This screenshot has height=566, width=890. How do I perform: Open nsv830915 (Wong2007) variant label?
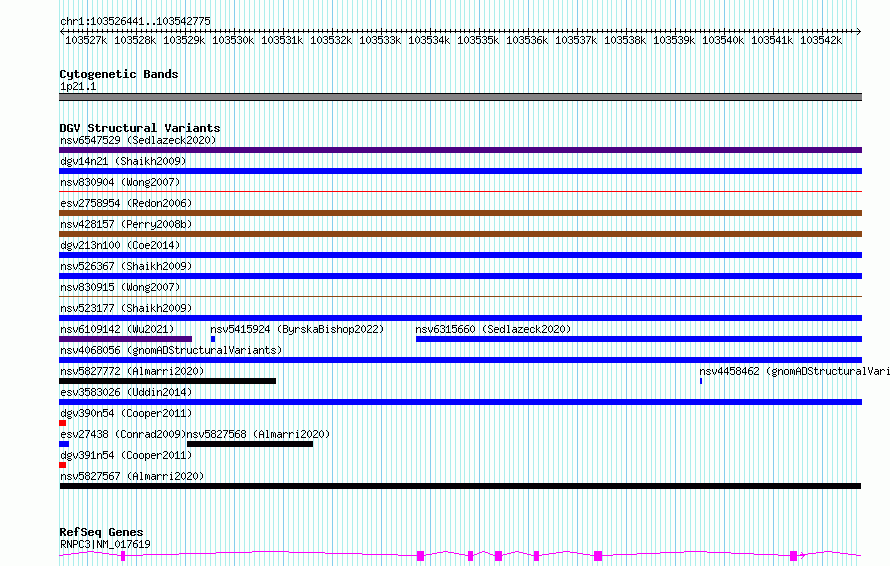(x=120, y=287)
